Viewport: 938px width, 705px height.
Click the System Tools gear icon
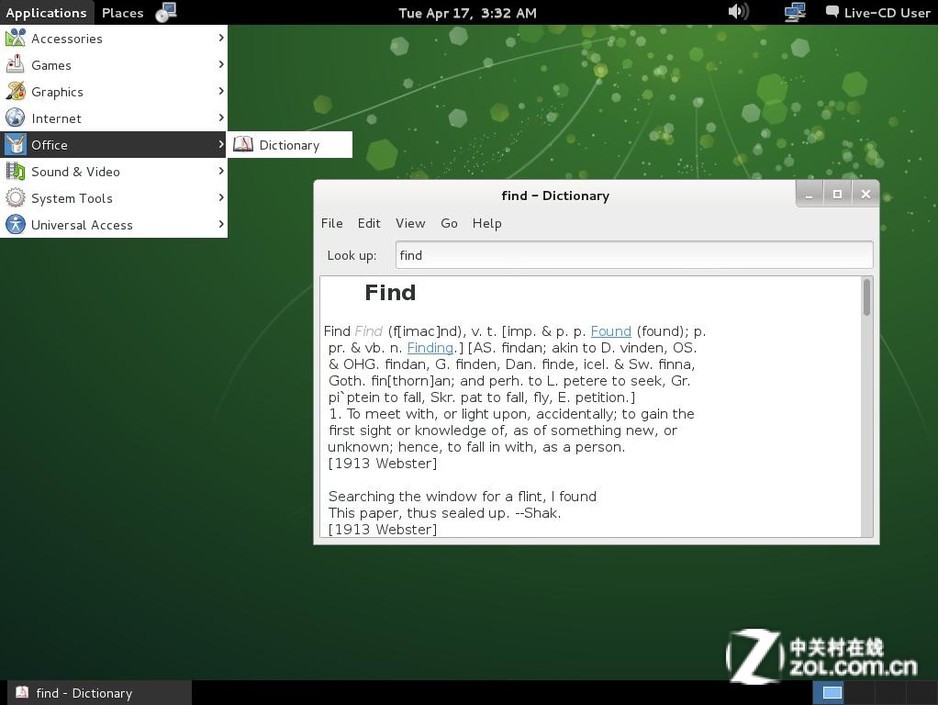click(x=15, y=198)
